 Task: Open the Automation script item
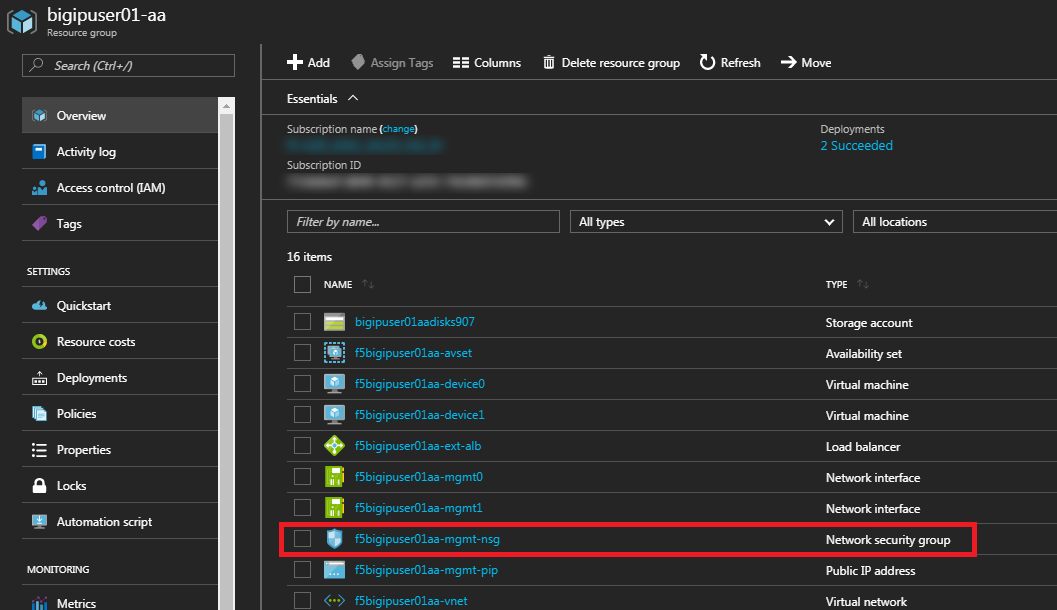[120, 521]
